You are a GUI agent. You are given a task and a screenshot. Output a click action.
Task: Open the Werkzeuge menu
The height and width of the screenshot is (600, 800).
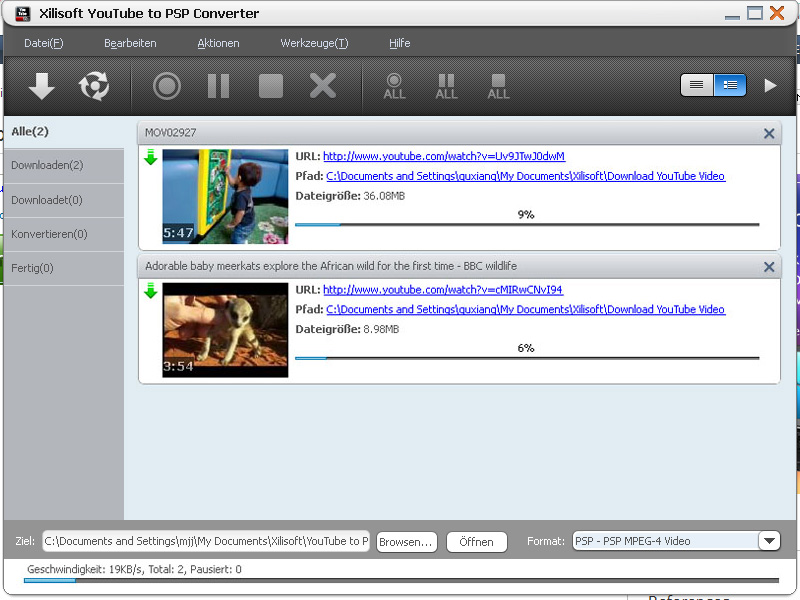314,43
